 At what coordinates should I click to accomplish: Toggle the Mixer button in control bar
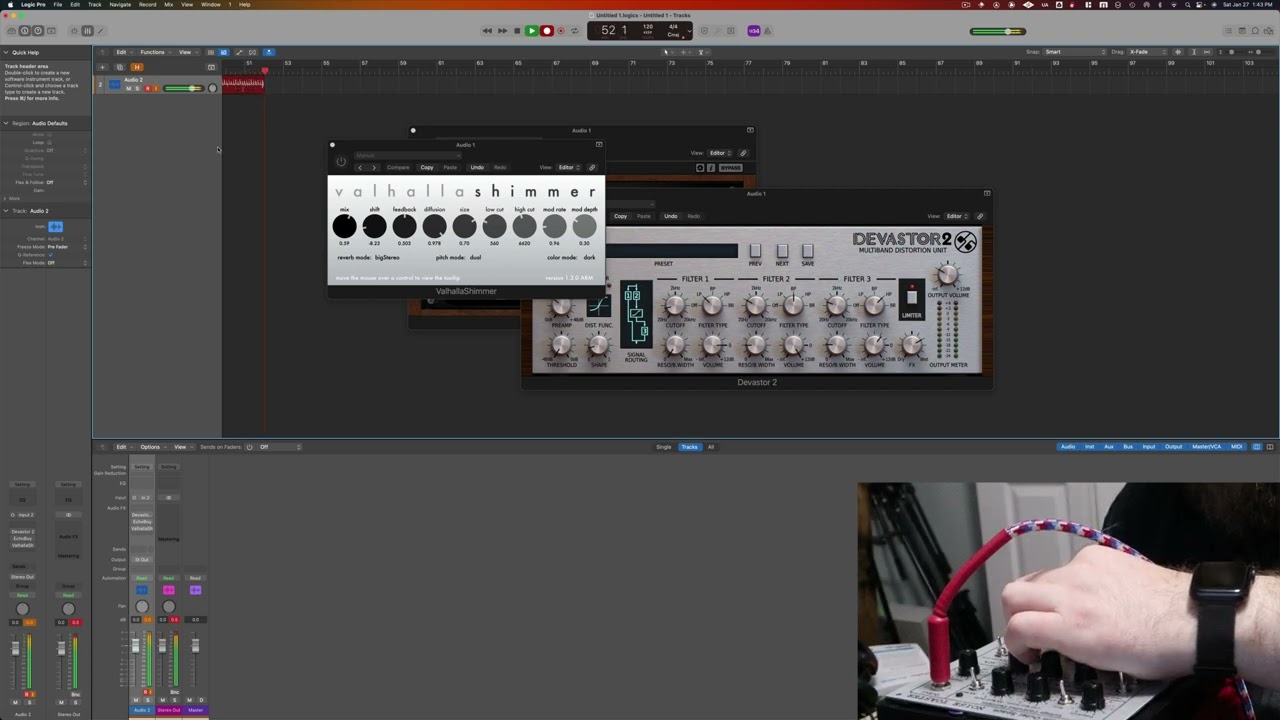point(88,31)
